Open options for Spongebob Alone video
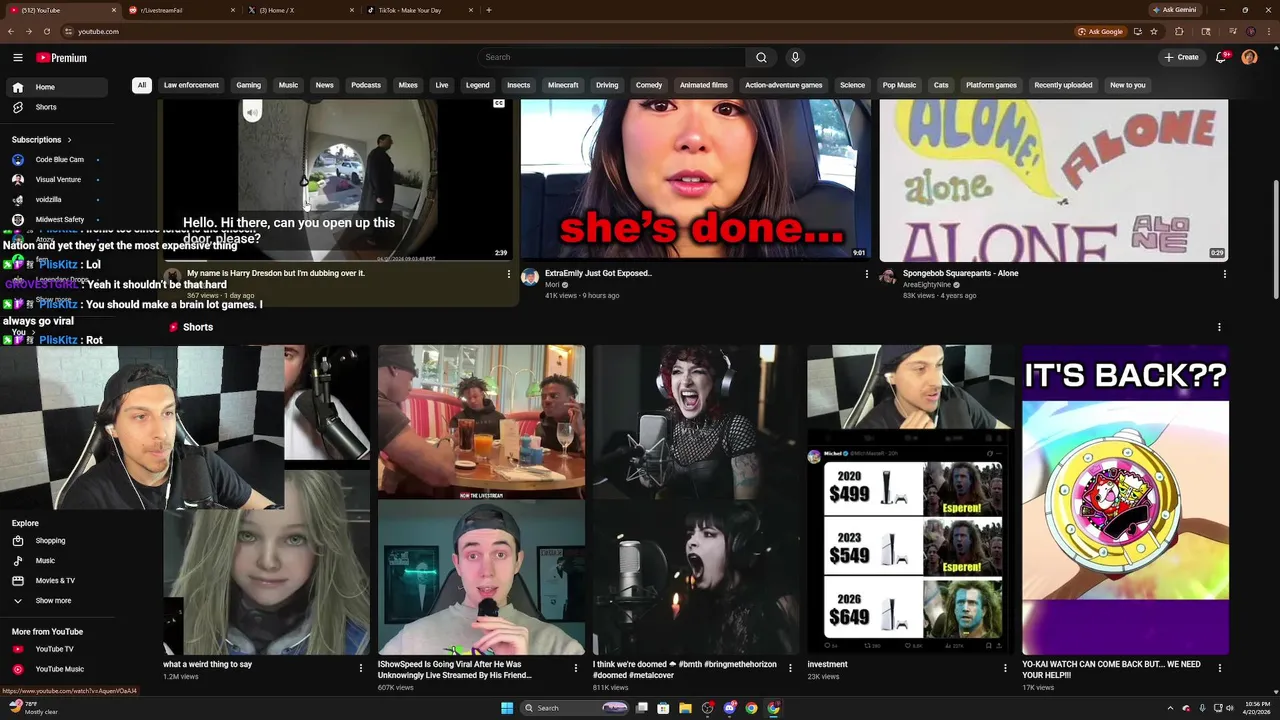 point(1224,274)
